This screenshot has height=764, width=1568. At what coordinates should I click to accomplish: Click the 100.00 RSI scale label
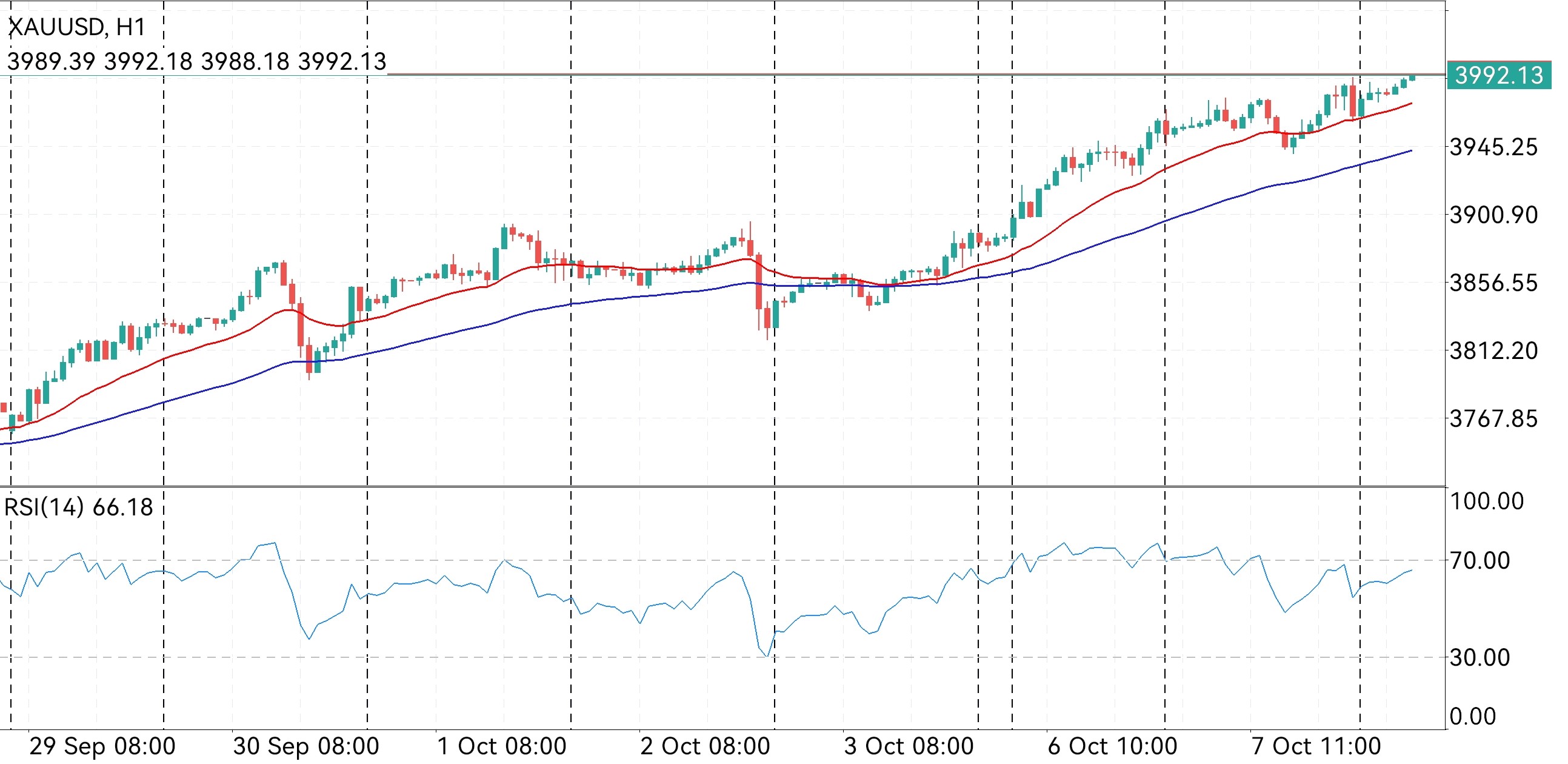tap(1486, 501)
